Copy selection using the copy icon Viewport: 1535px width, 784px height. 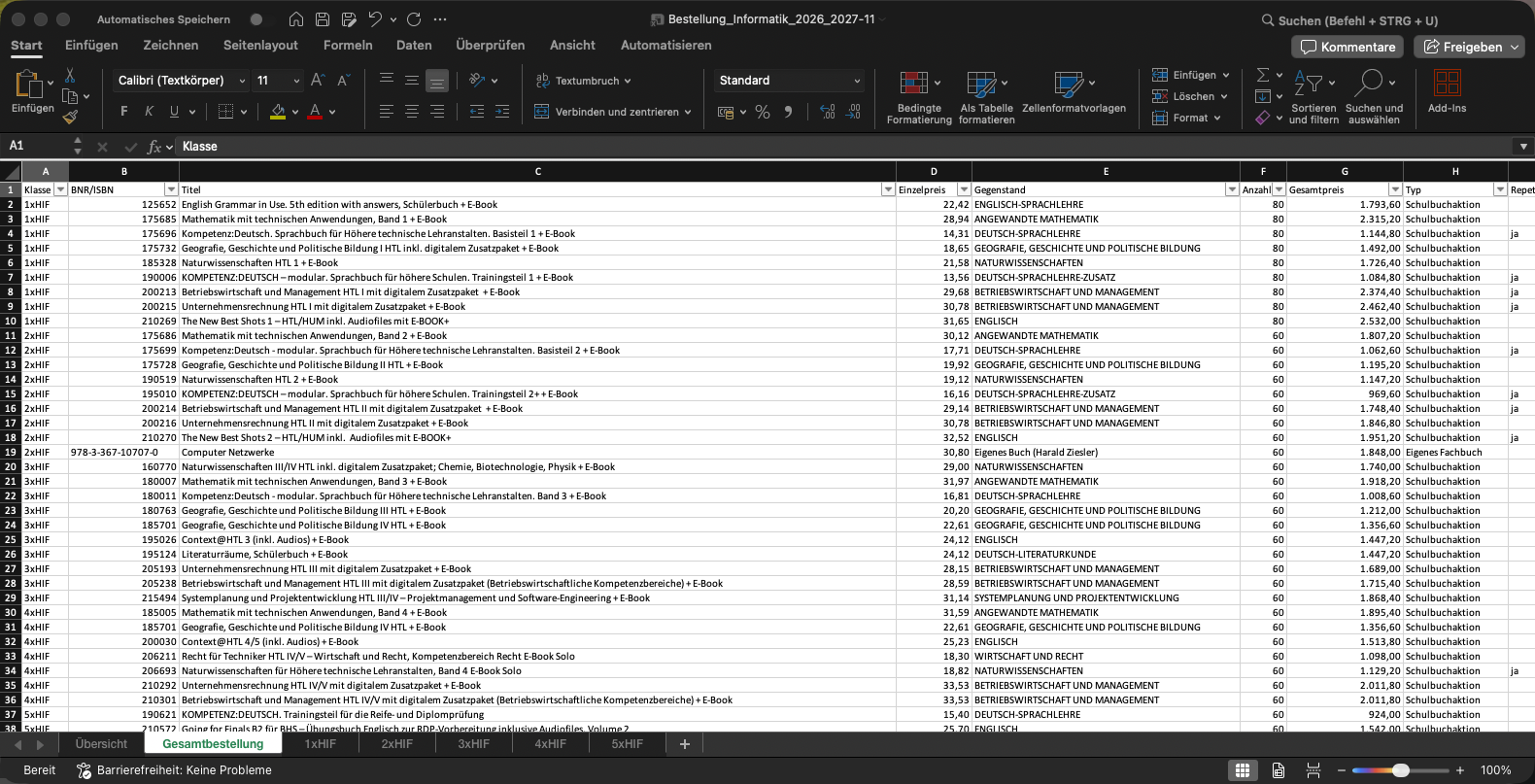tap(70, 96)
